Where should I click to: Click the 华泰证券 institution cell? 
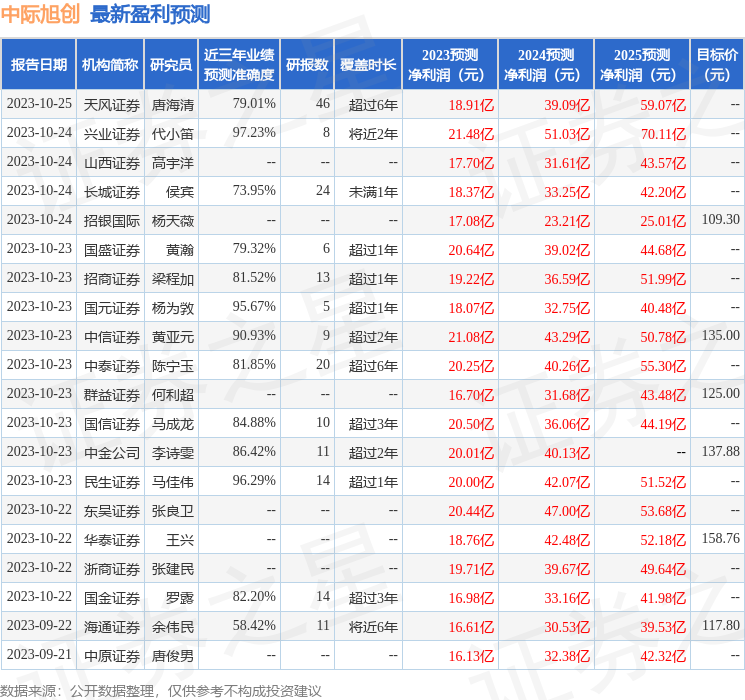coord(112,539)
